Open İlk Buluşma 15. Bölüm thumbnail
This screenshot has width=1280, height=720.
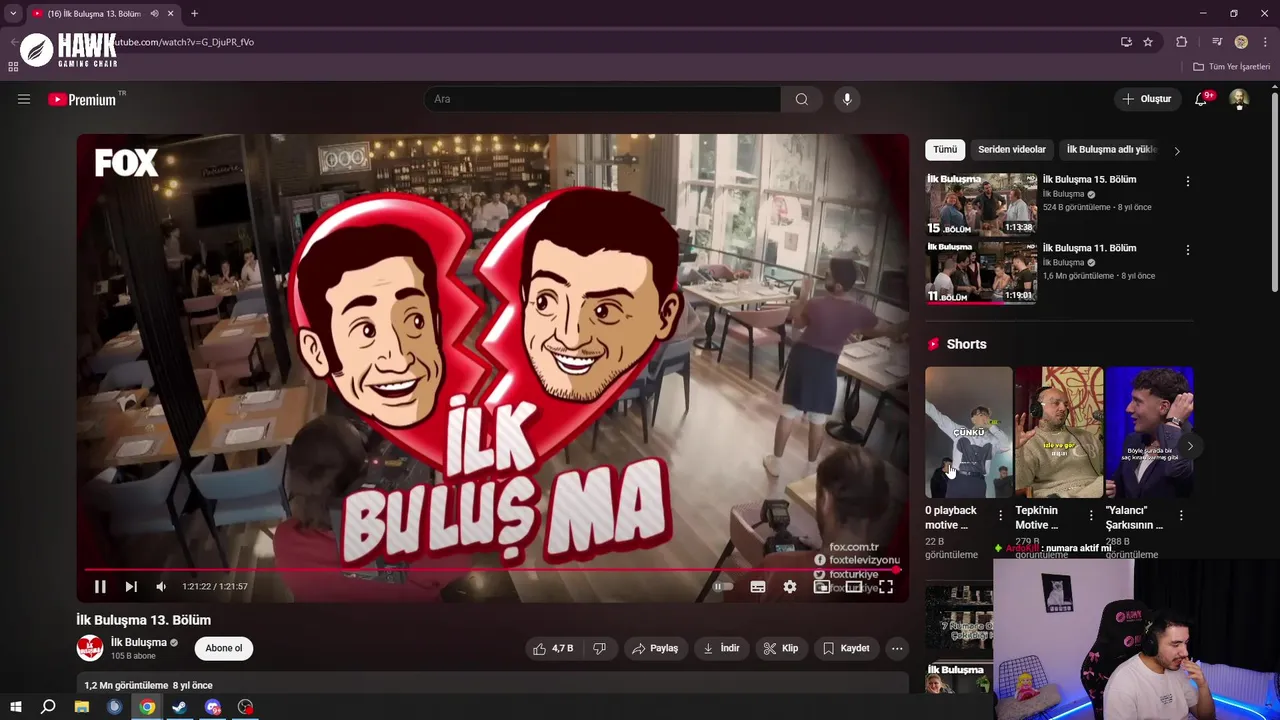[981, 204]
